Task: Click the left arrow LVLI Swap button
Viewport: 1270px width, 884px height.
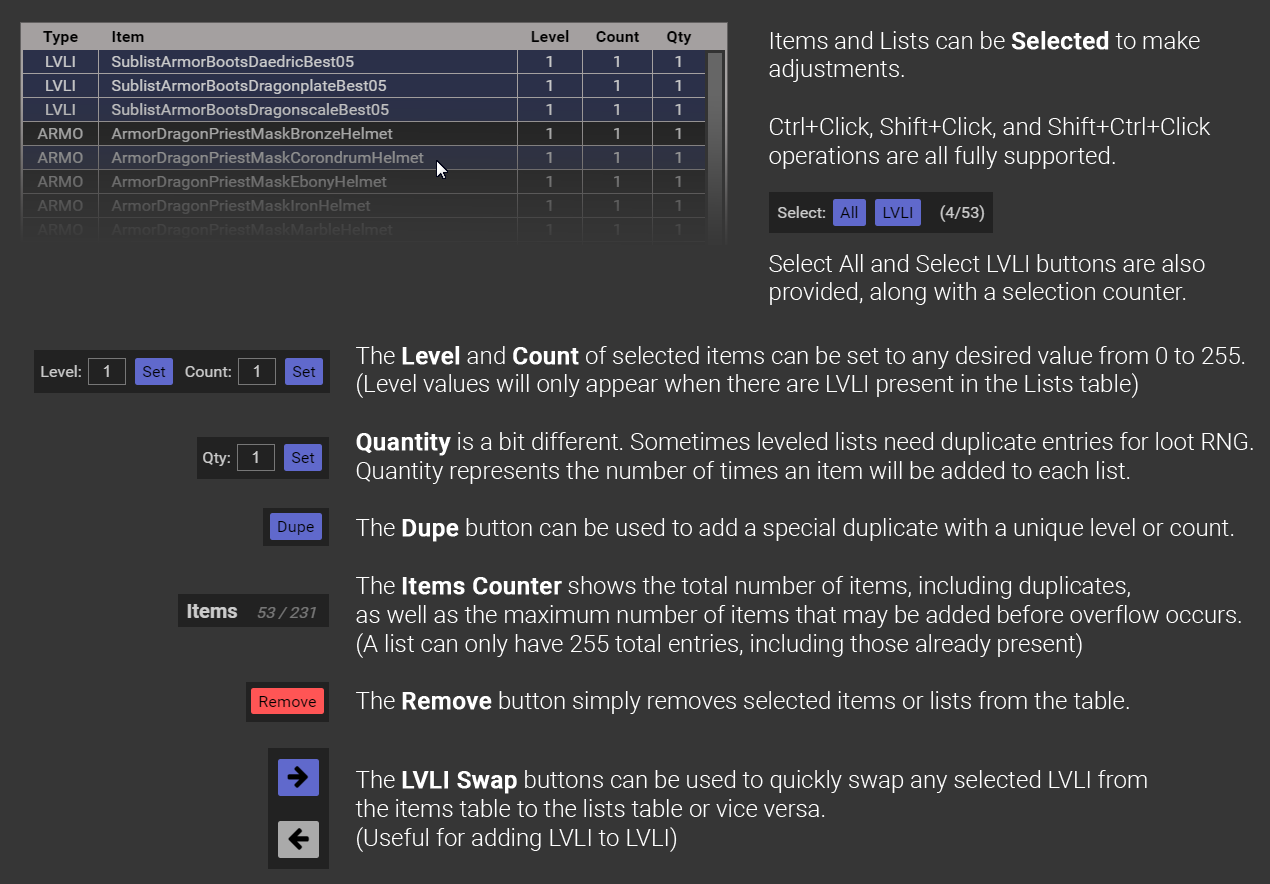Action: (x=298, y=838)
